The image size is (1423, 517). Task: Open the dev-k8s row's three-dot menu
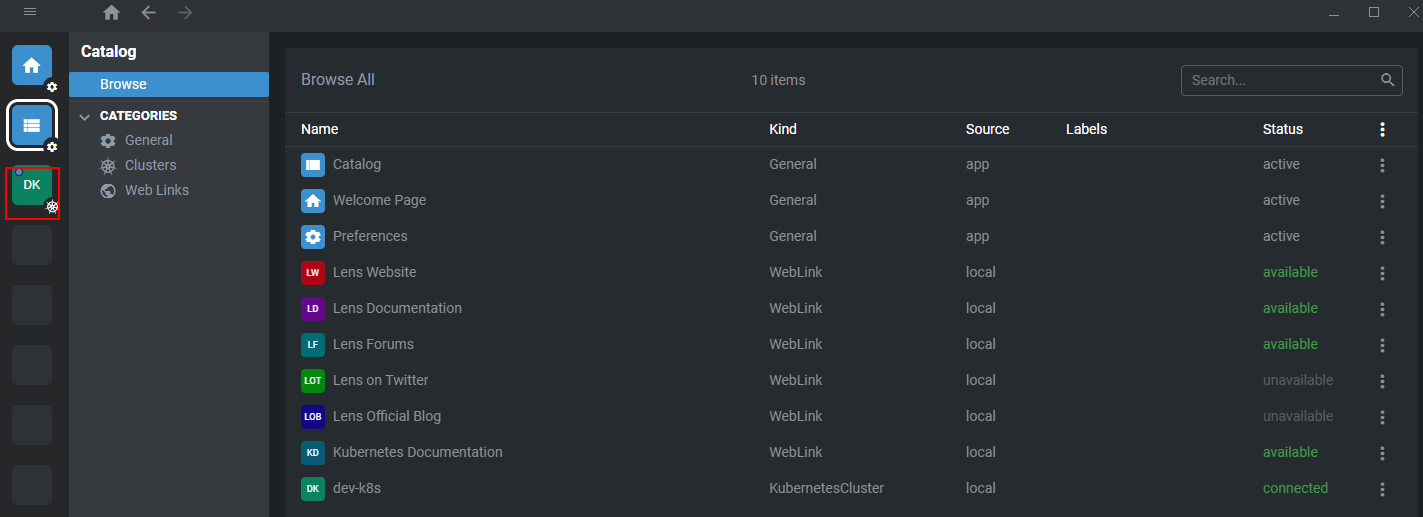click(x=1383, y=489)
